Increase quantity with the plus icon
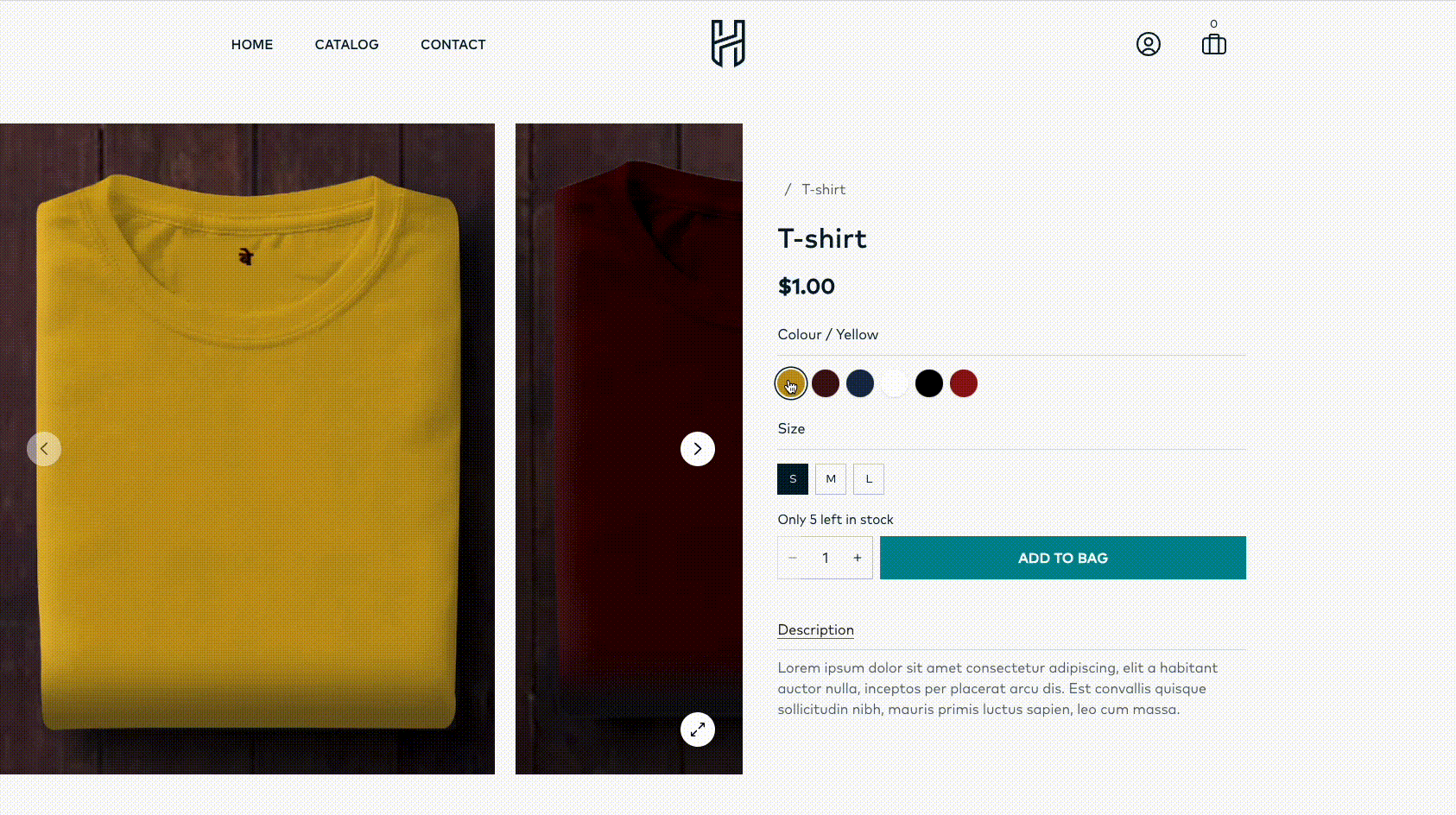1456x815 pixels. pyautogui.click(x=858, y=558)
